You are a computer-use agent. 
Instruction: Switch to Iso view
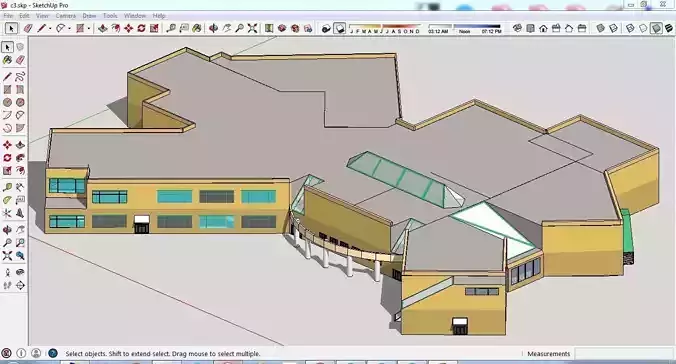pyautogui.click(x=517, y=28)
